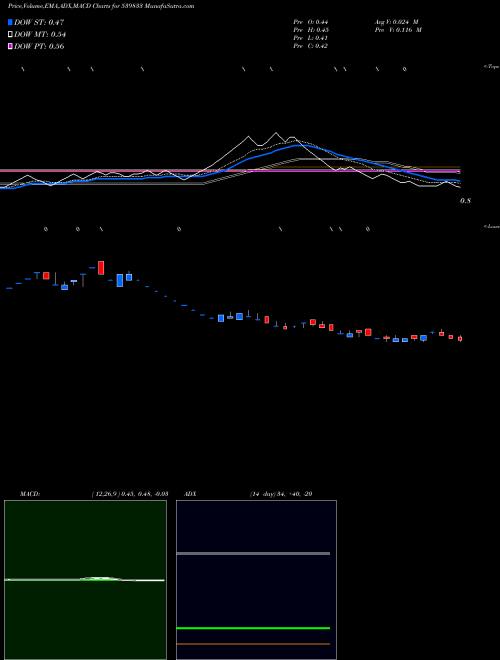Click the blue DOW ST legend swatch
Screen dimensions: 500x660
[10, 22]
